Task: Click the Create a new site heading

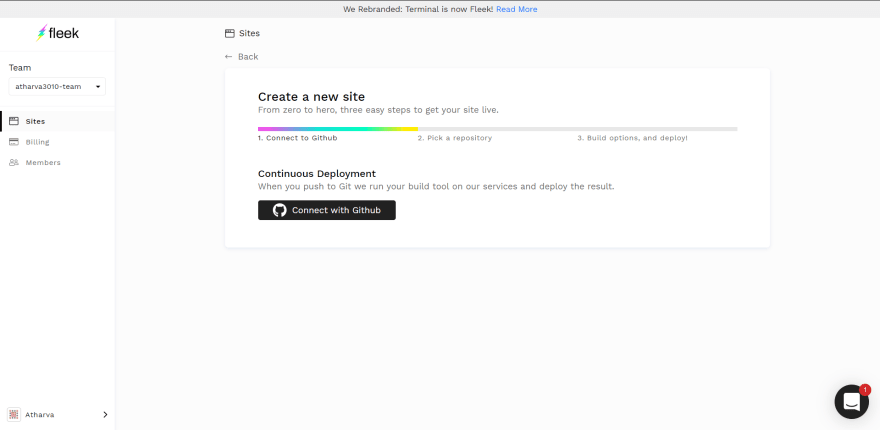Action: pyautogui.click(x=311, y=97)
